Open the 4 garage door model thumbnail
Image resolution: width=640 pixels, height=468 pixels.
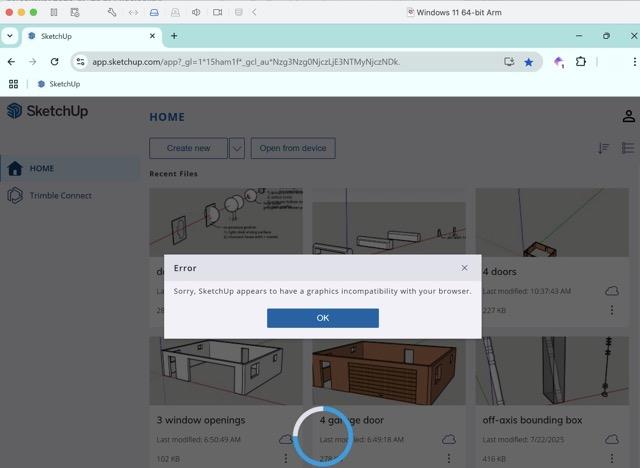point(389,371)
